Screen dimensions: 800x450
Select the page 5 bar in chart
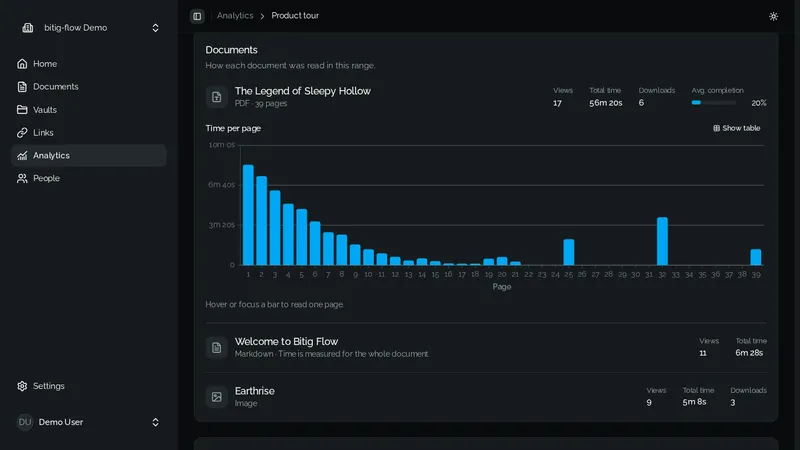pyautogui.click(x=302, y=237)
